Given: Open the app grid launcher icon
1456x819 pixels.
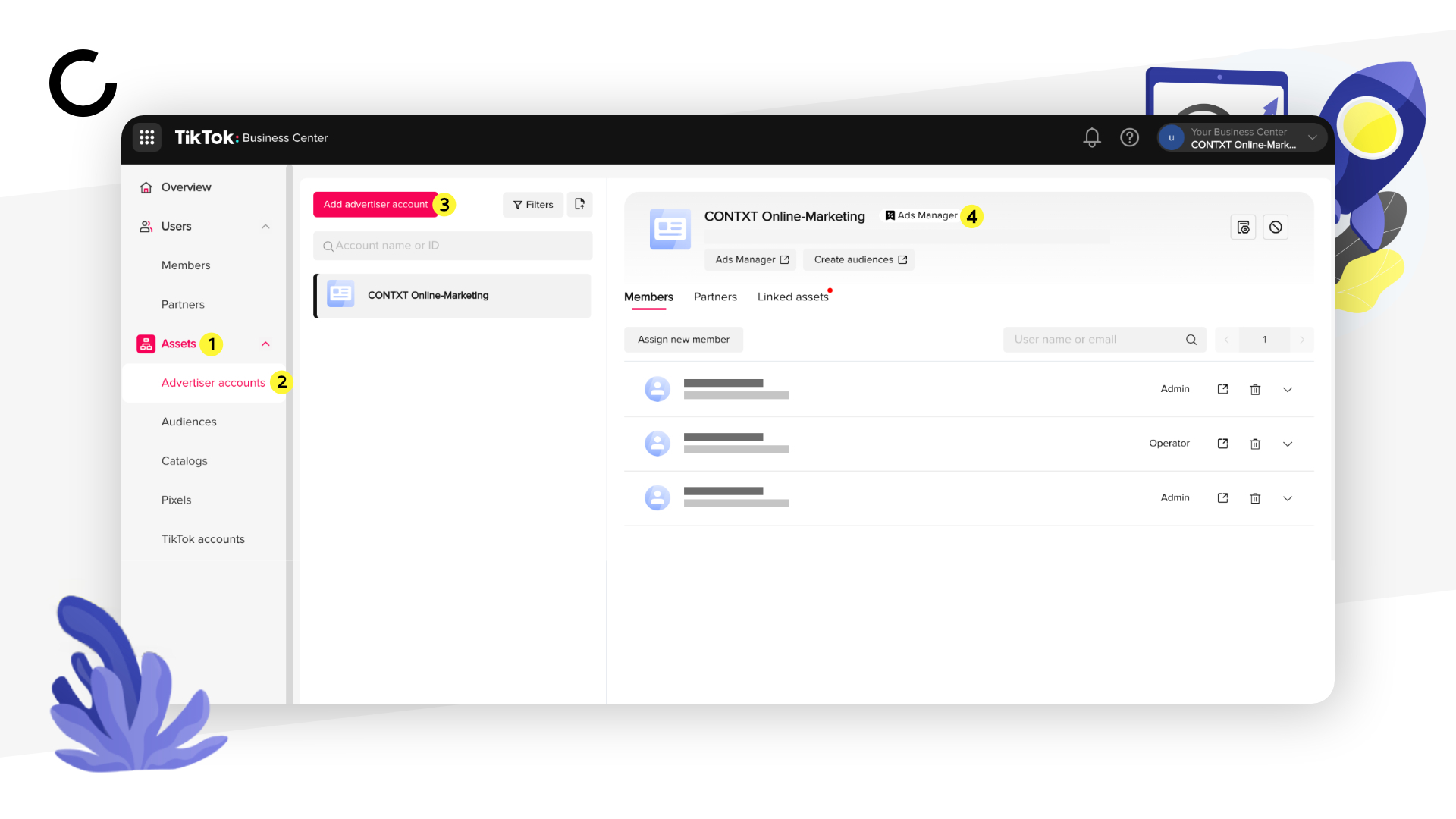Looking at the screenshot, I should (x=147, y=137).
